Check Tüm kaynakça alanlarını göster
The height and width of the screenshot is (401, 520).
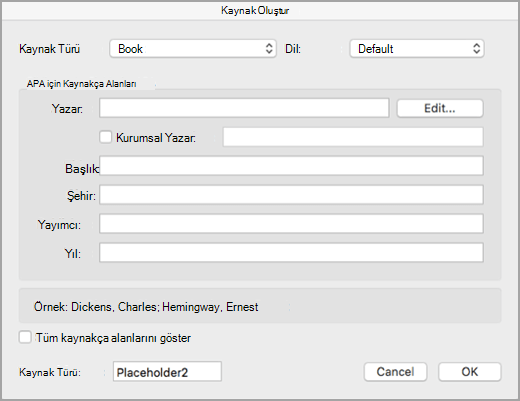[x=25, y=337]
